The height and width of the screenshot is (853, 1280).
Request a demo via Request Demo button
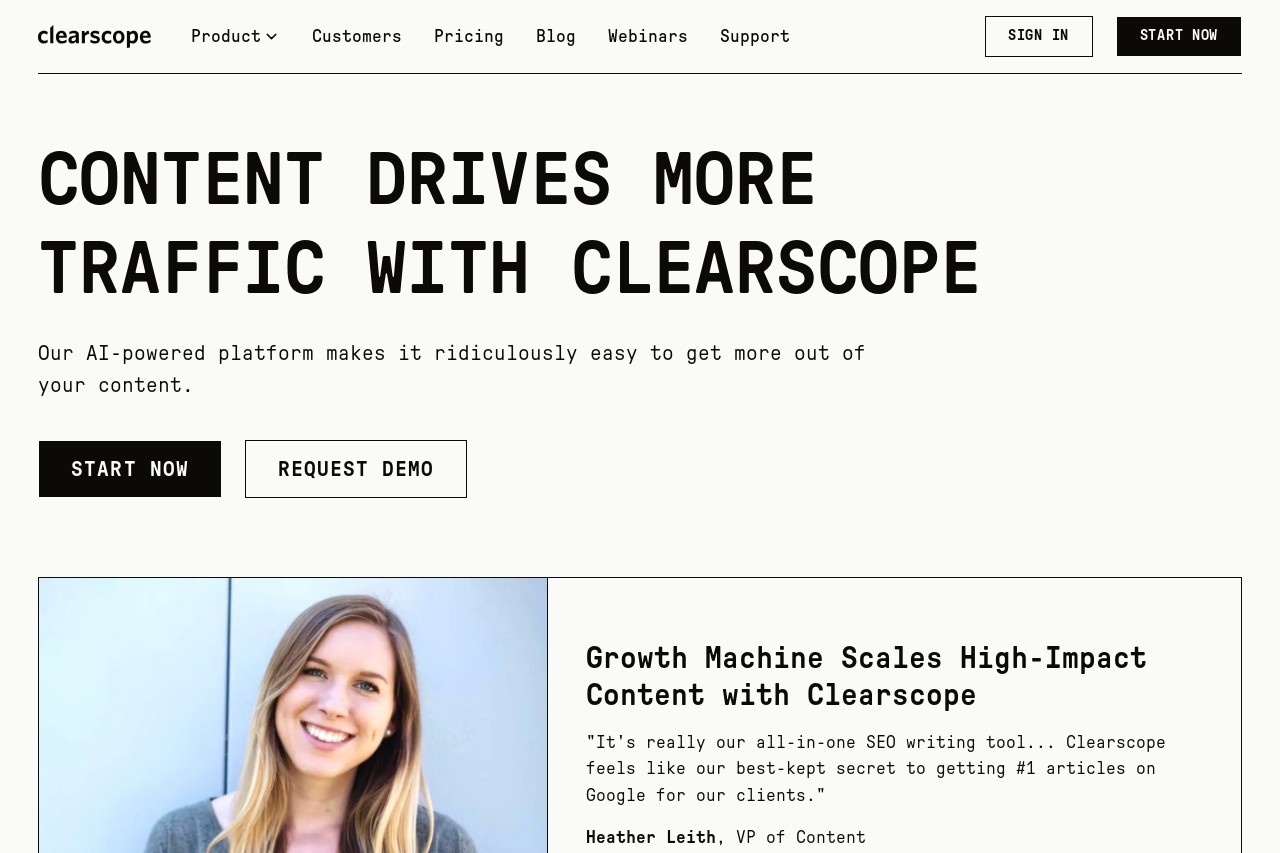point(356,469)
